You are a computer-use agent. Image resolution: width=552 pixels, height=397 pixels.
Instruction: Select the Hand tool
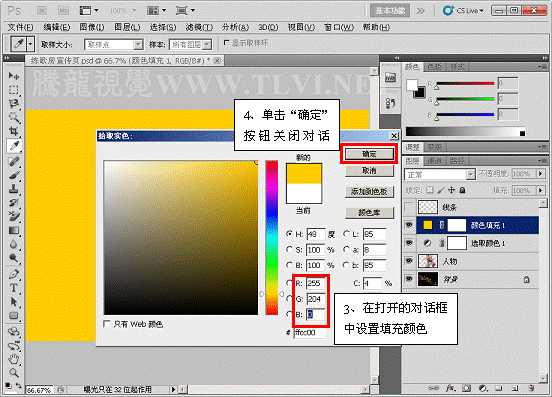click(x=14, y=359)
